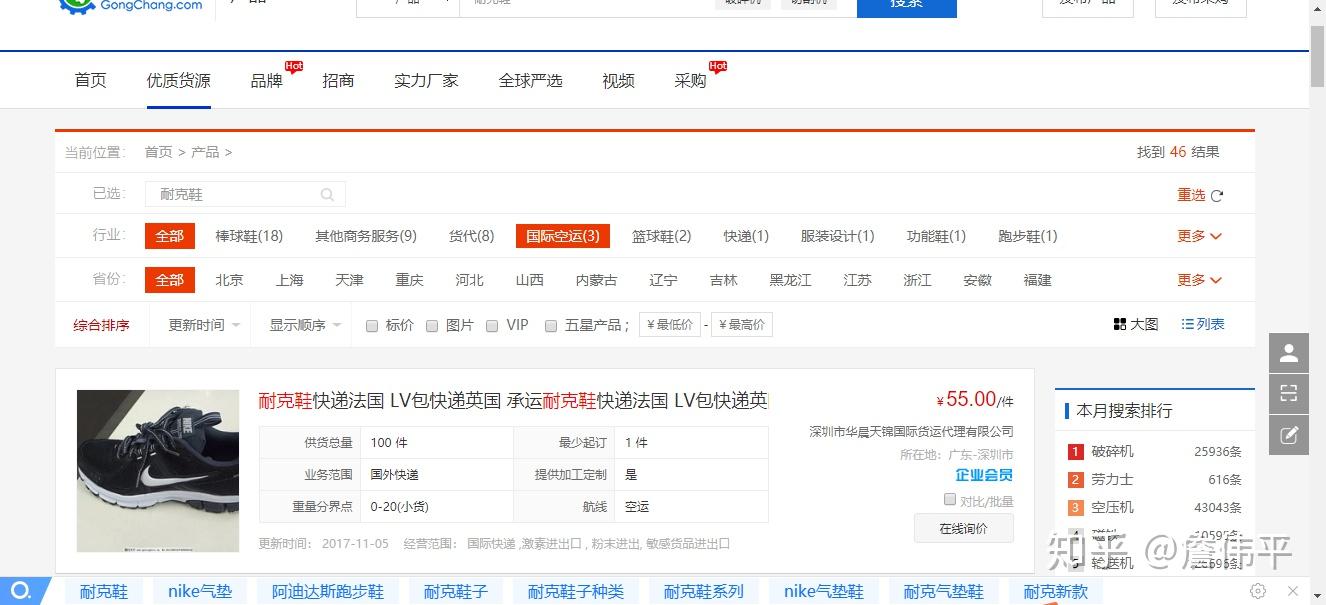Tick the VIP checkbox
1326x605 pixels.
492,325
